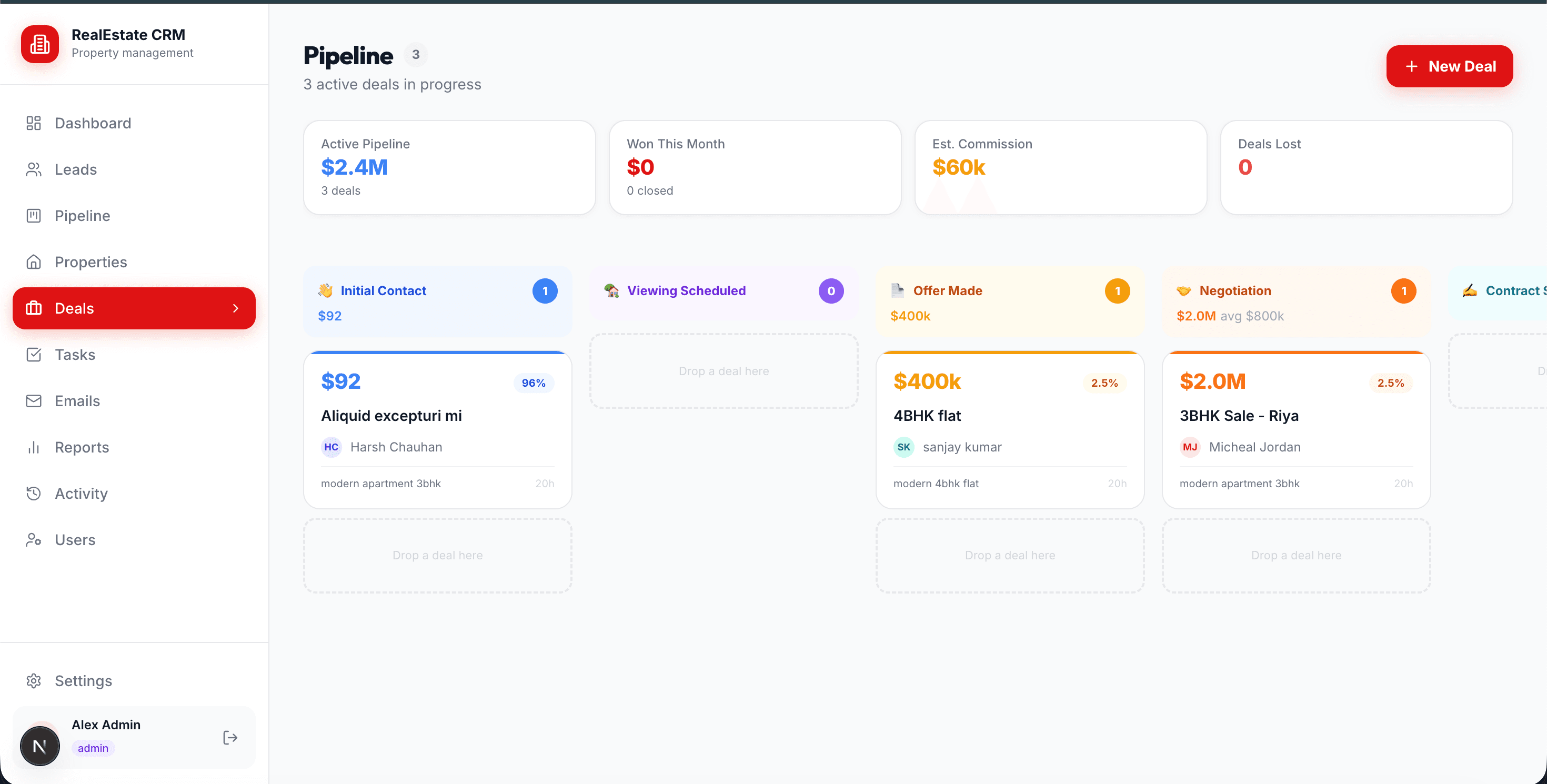Click the 96% probability badge
The width and height of the screenshot is (1547, 784).
click(x=533, y=383)
